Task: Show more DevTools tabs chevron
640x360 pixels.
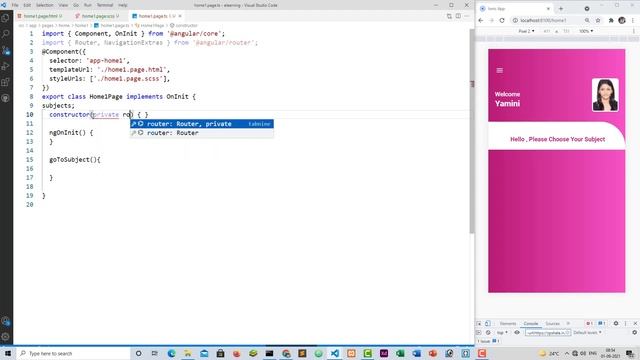Action: (x=568, y=323)
